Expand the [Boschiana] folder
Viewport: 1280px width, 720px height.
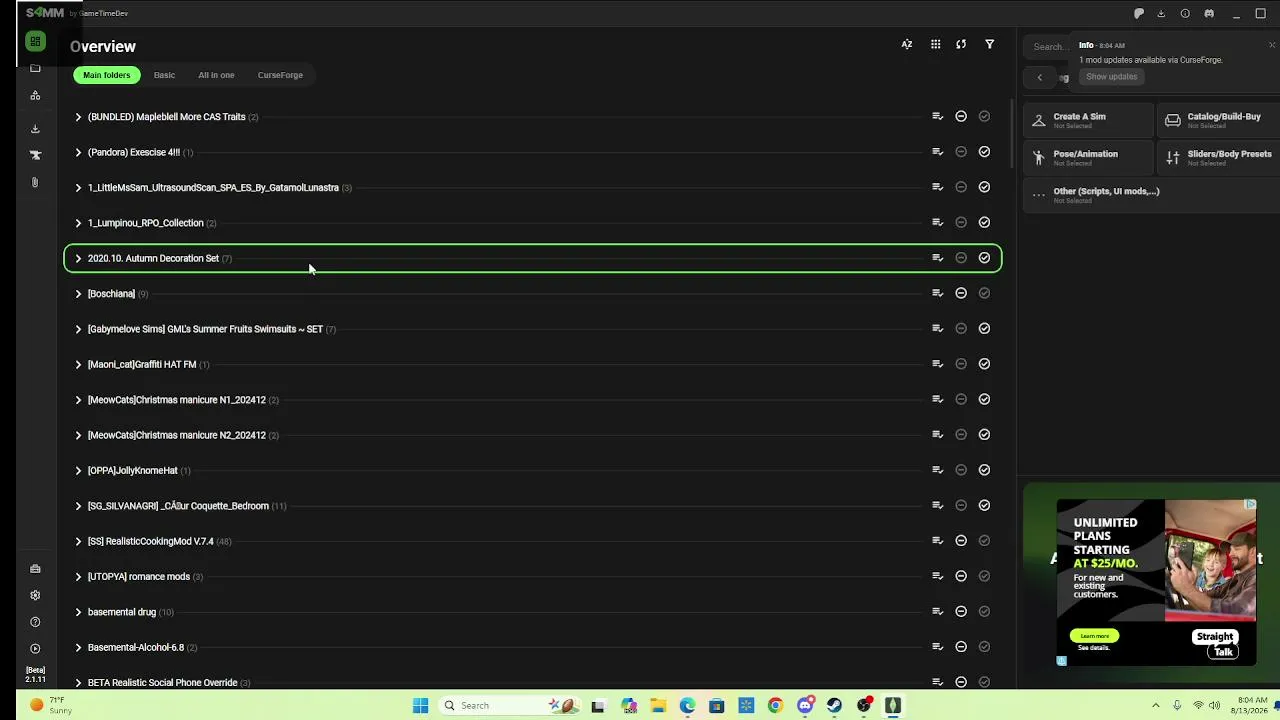tap(78, 294)
